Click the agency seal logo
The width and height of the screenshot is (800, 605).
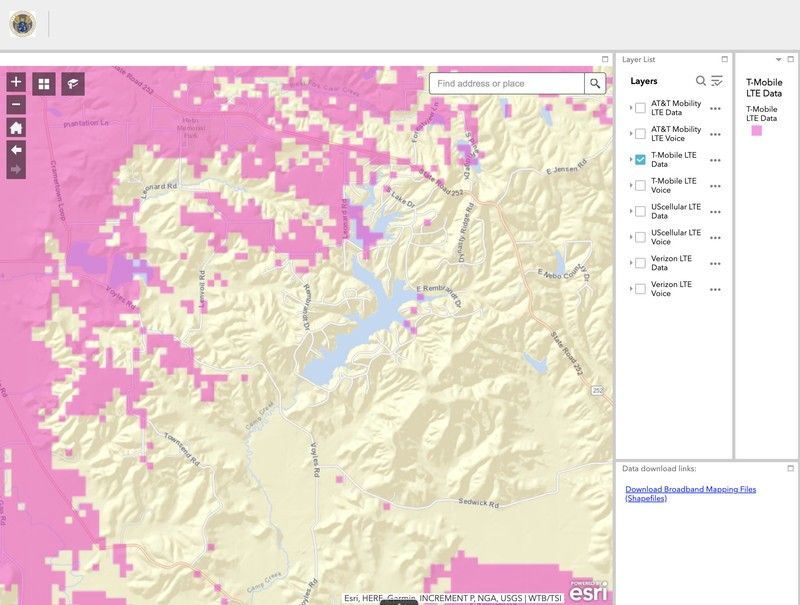(x=22, y=24)
